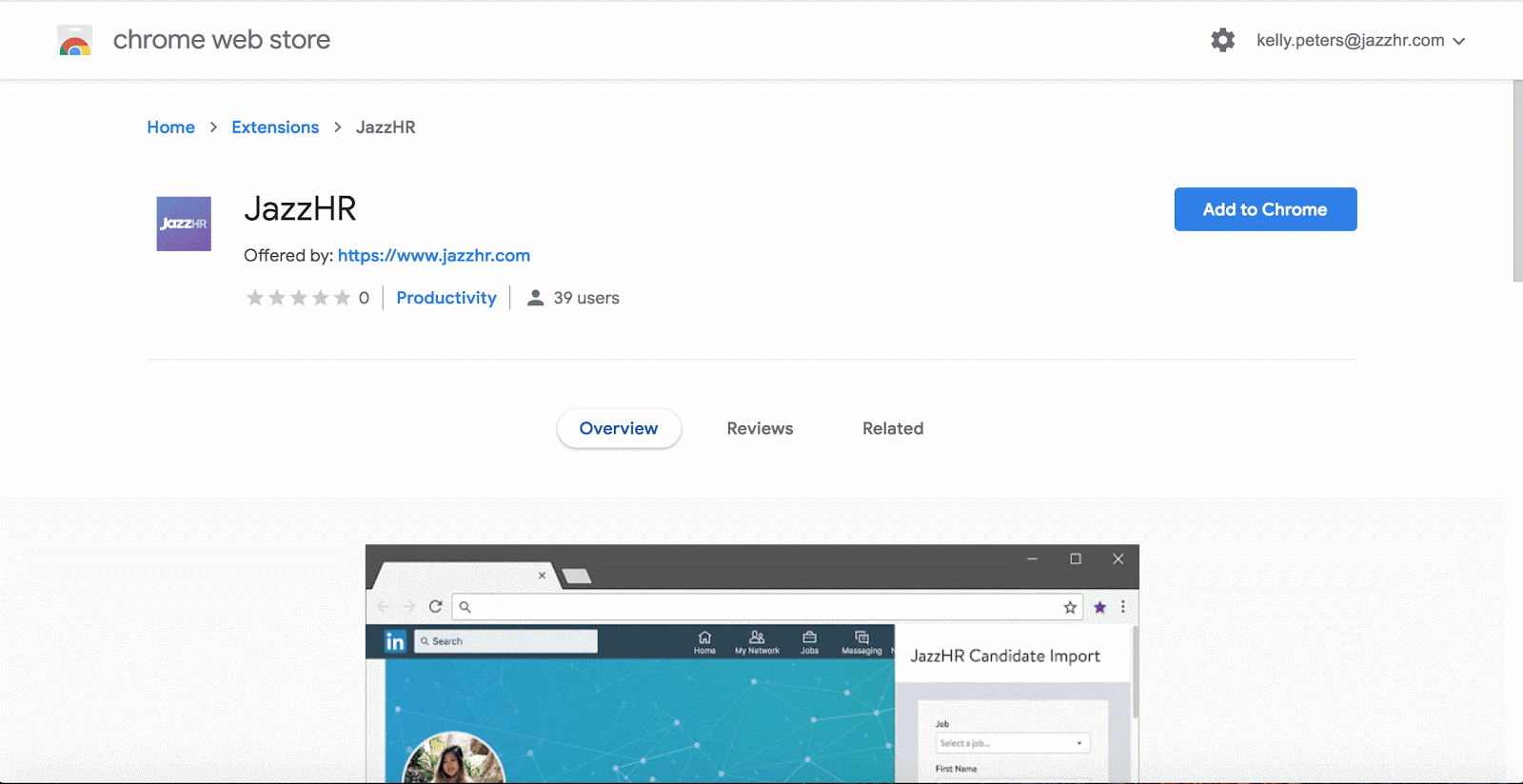Click the 'chrome web store' title
This screenshot has height=784, width=1523.
pos(222,40)
